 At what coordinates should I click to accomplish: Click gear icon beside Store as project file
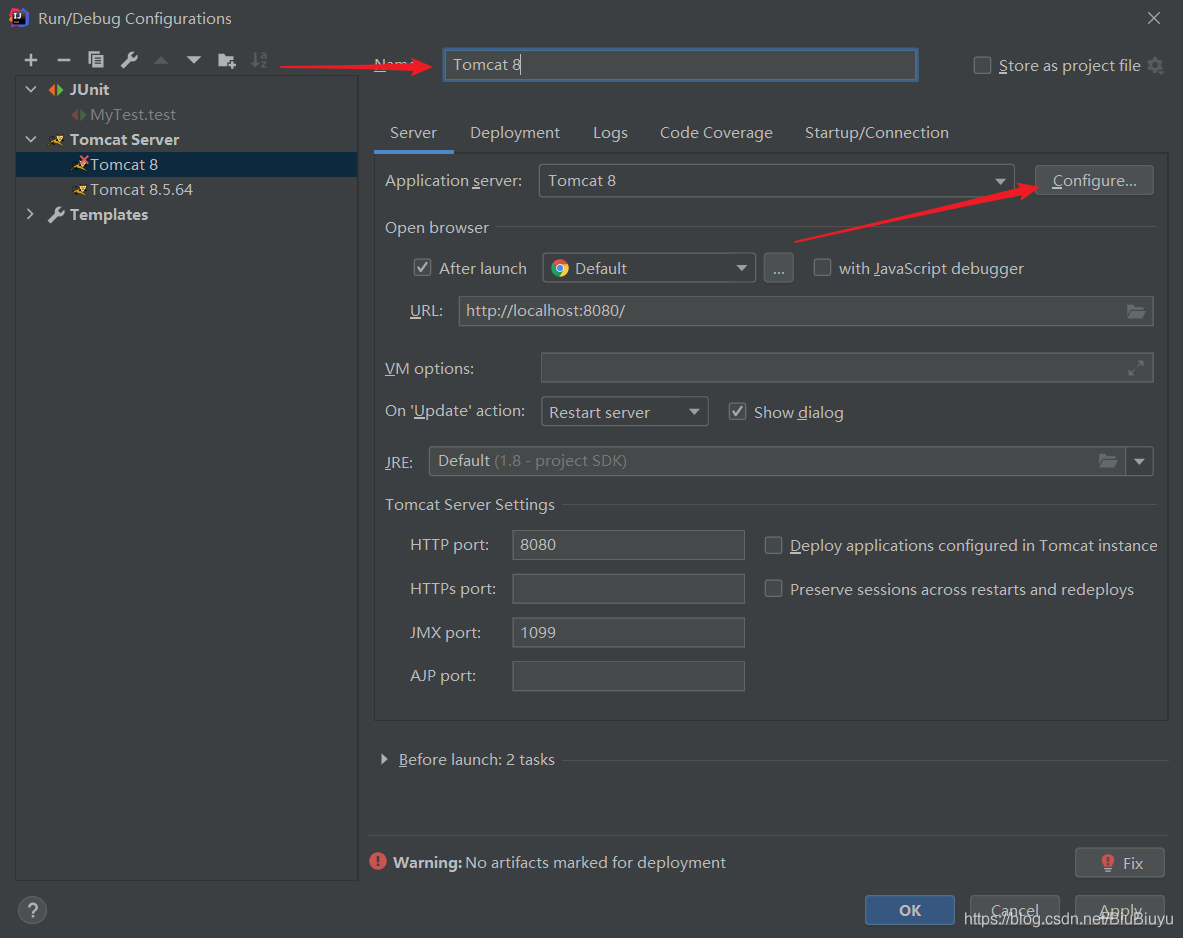(x=1155, y=66)
